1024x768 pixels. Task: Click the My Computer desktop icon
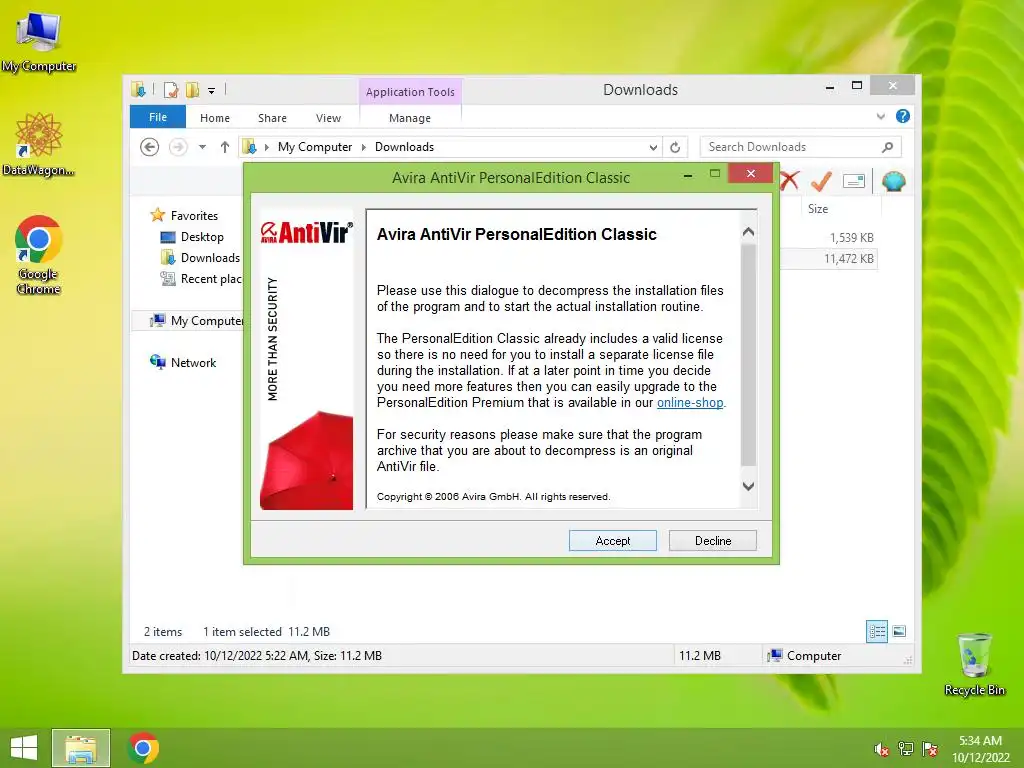click(x=39, y=42)
